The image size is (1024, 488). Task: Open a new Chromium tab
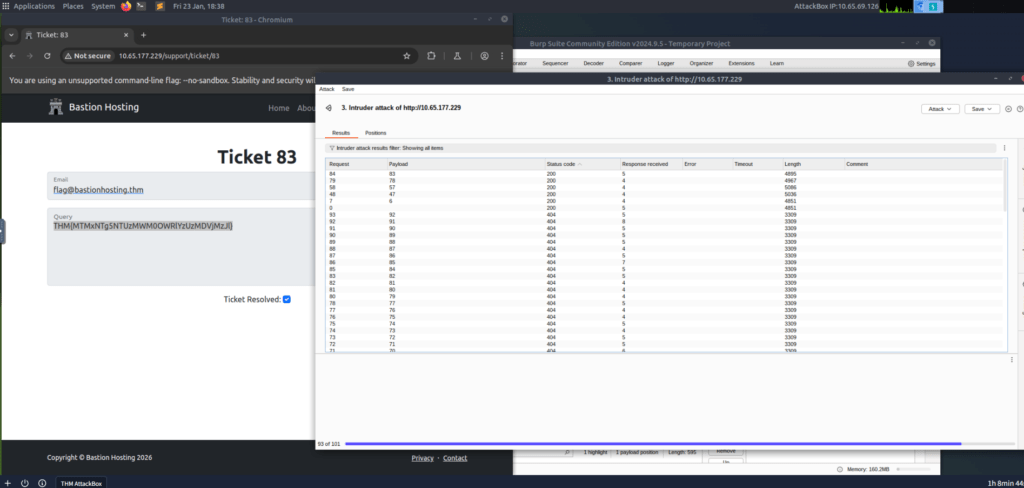(x=144, y=35)
